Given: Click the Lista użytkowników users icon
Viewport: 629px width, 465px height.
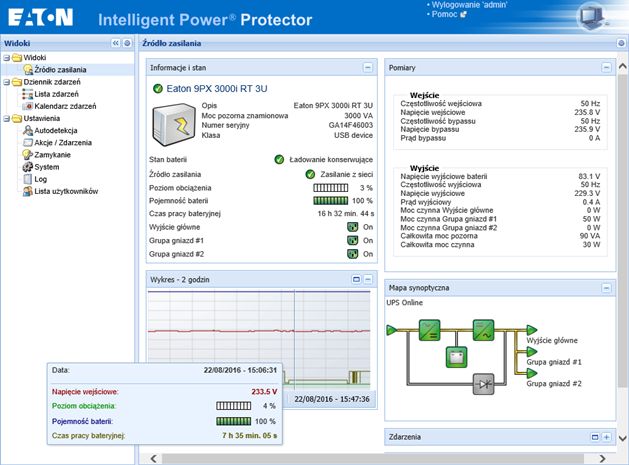Looking at the screenshot, I should point(28,191).
